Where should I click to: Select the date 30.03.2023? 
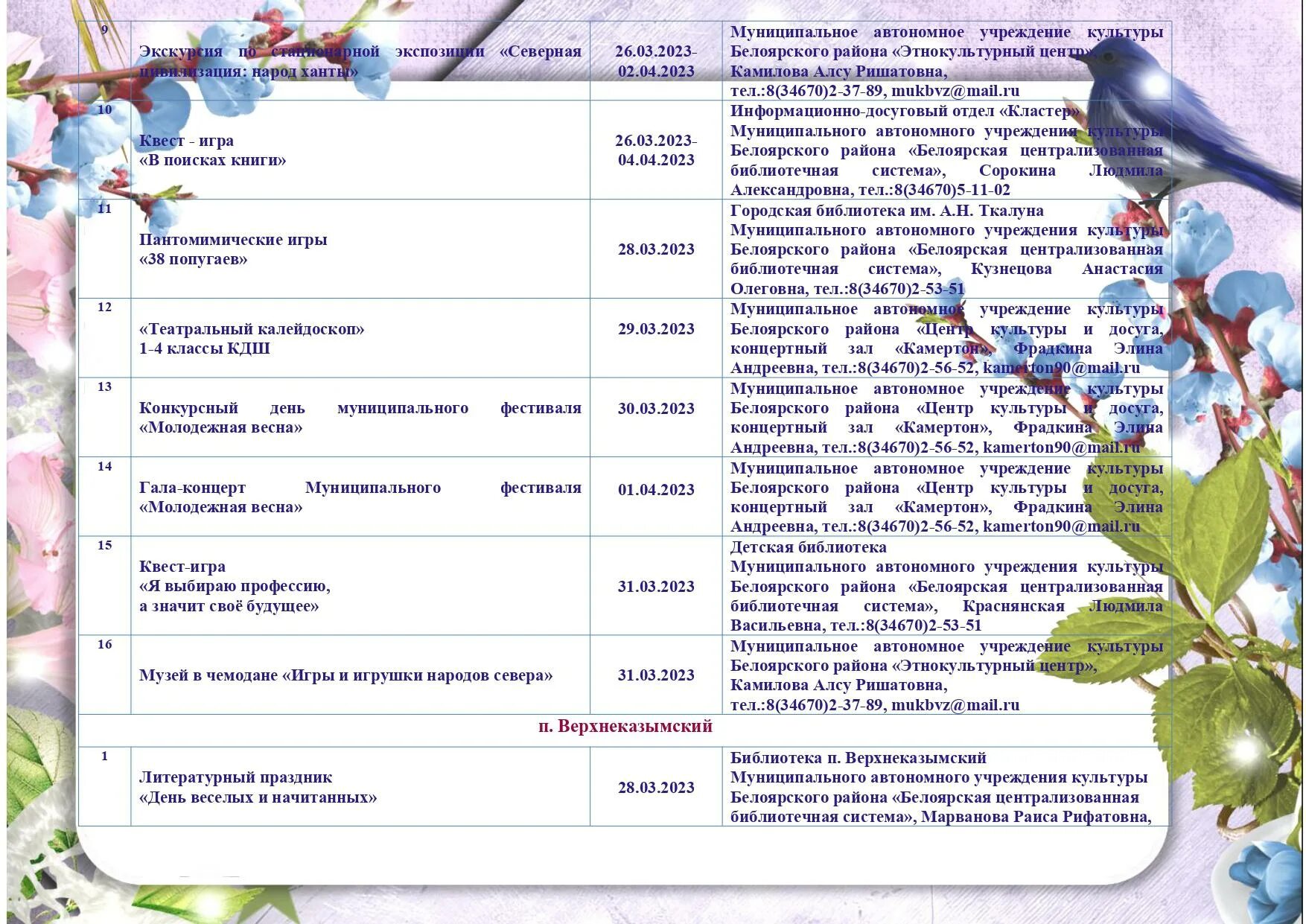656,409
